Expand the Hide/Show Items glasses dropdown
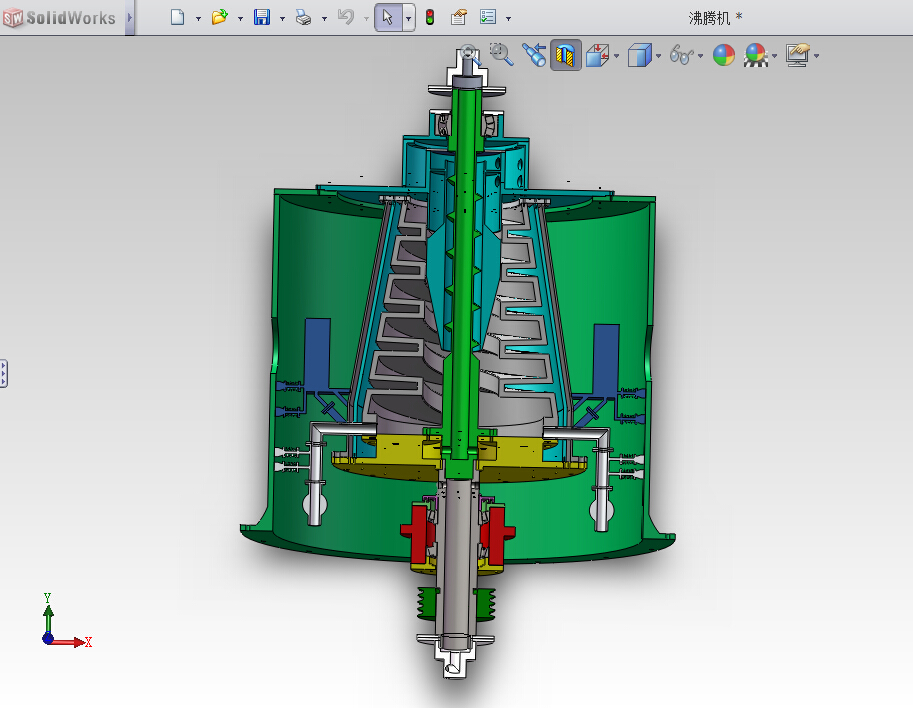913x708 pixels. [x=700, y=56]
